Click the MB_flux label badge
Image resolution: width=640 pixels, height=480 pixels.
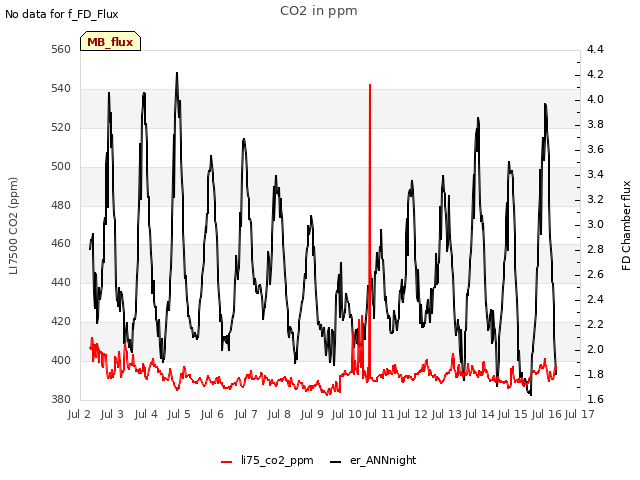click(110, 41)
